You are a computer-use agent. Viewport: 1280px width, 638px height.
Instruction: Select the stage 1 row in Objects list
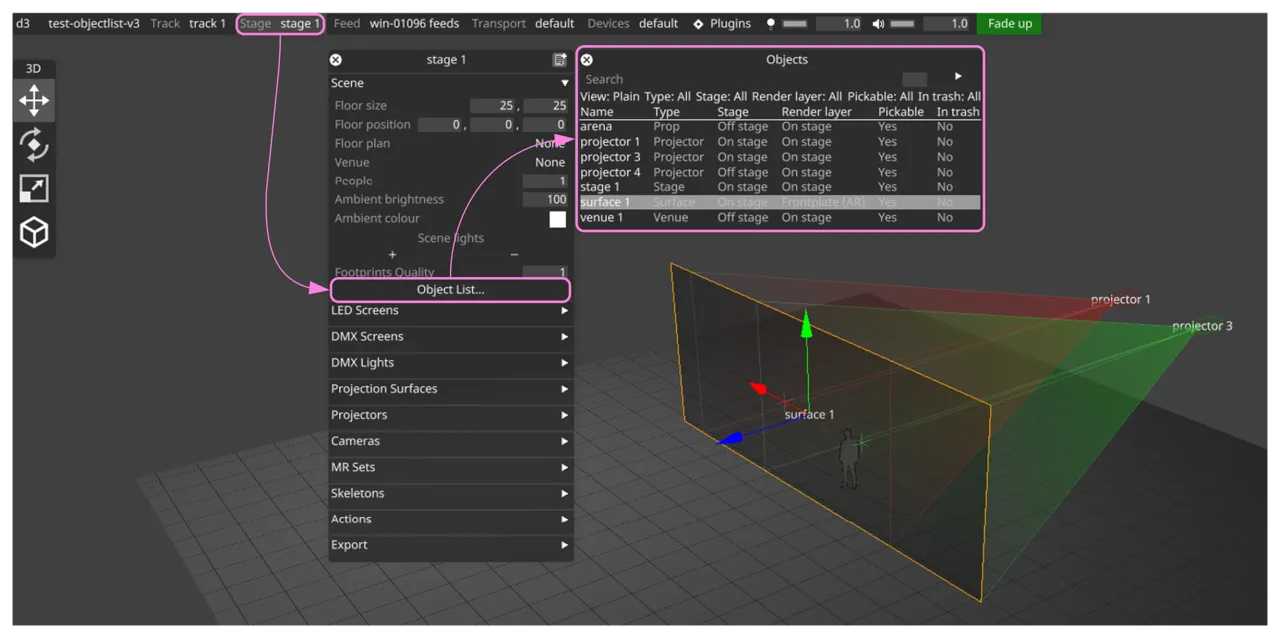point(780,187)
